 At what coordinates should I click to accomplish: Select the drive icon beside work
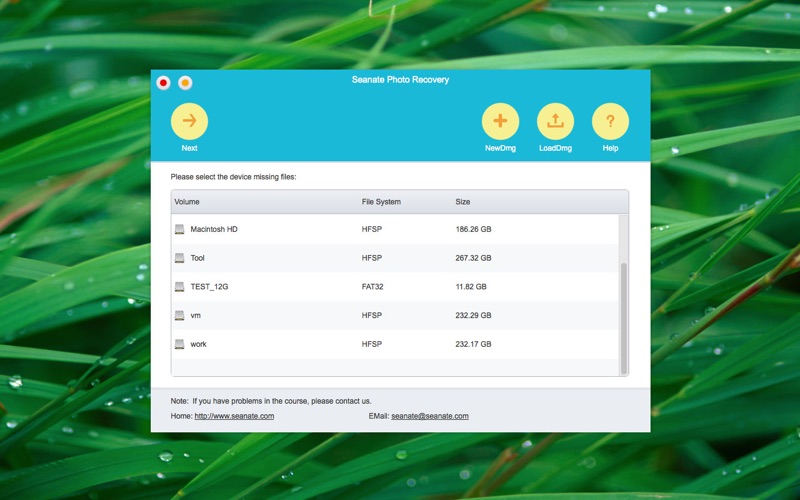click(180, 344)
